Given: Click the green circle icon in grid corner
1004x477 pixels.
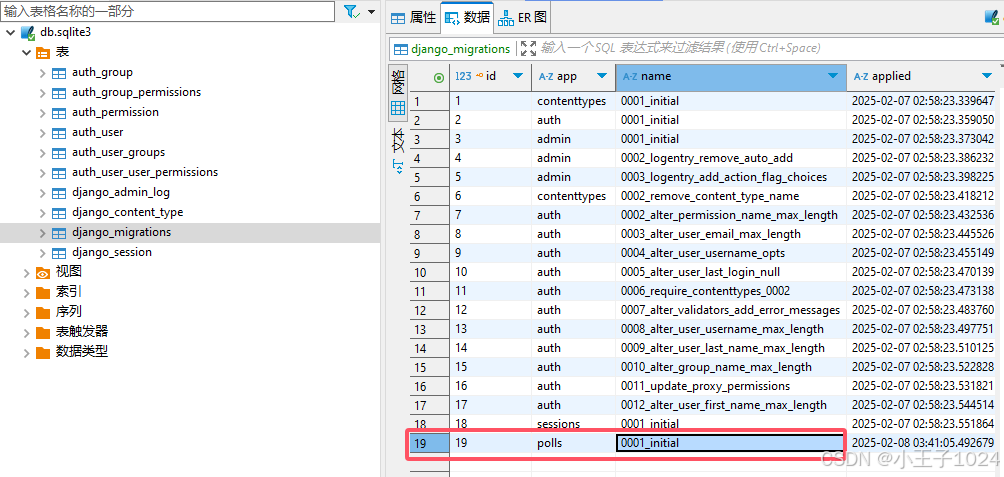Looking at the screenshot, I should [x=439, y=77].
